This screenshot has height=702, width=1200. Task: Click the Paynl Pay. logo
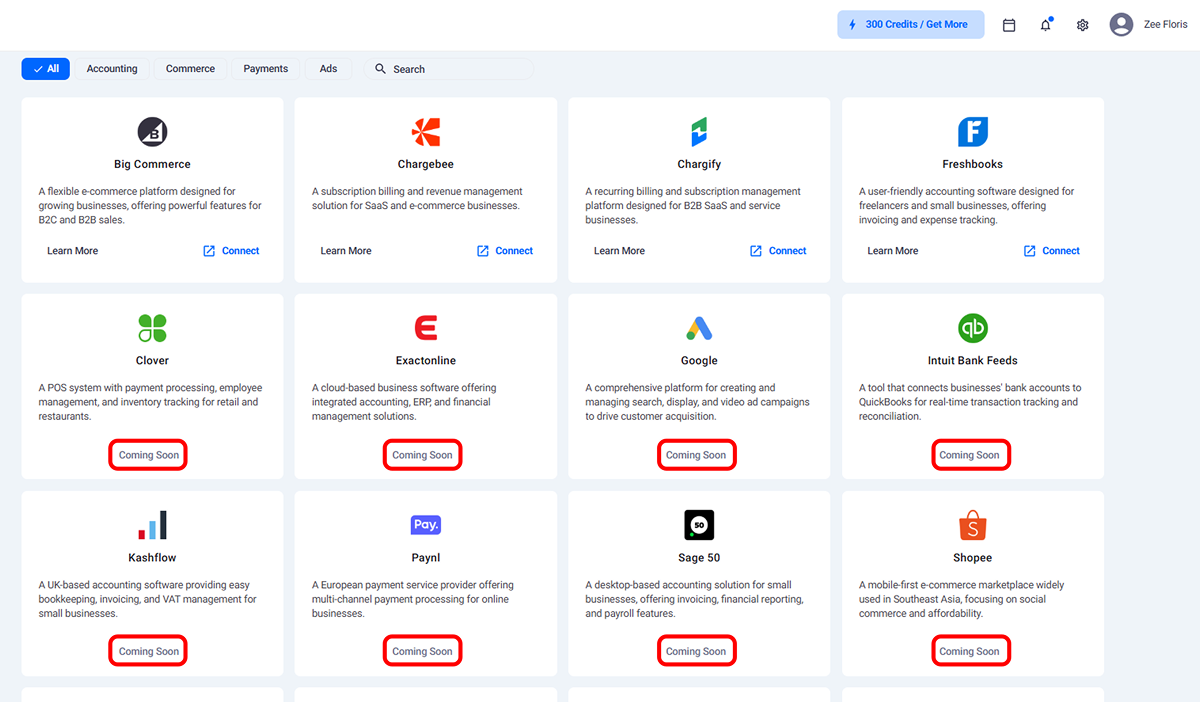click(426, 525)
